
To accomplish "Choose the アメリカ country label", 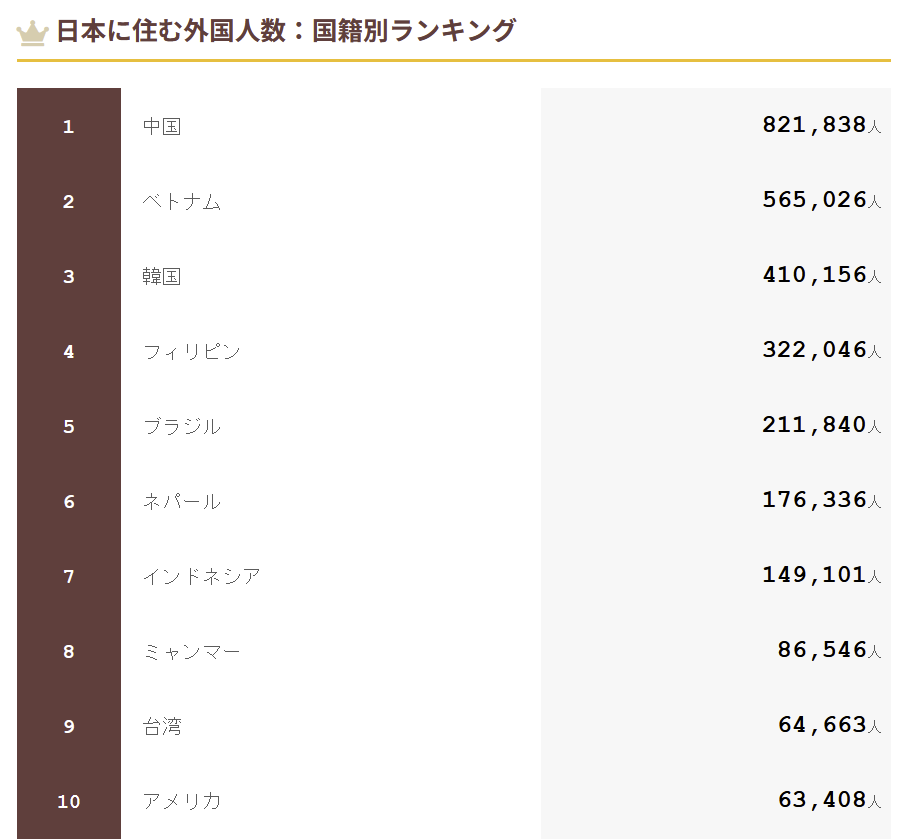I will [182, 801].
